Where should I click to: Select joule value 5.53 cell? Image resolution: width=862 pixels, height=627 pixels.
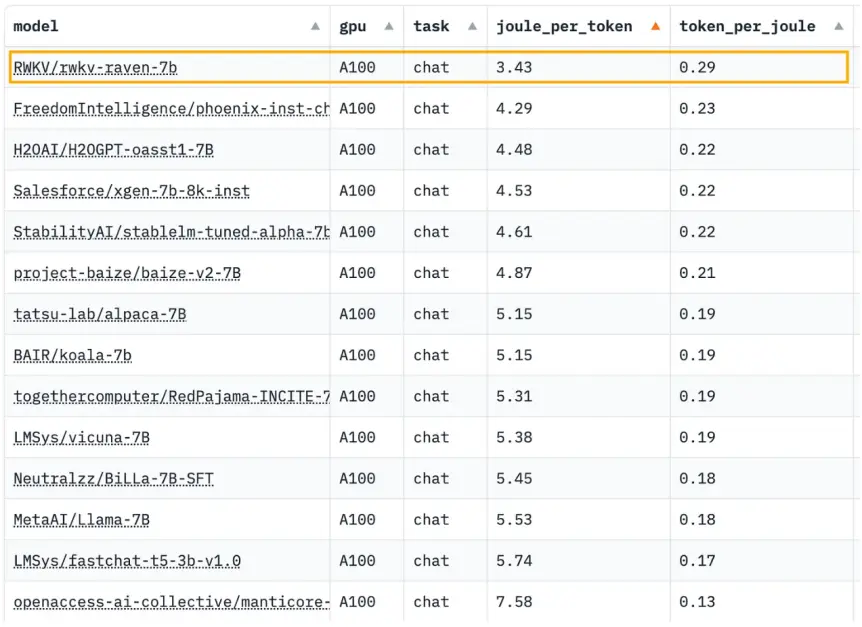tap(578, 520)
